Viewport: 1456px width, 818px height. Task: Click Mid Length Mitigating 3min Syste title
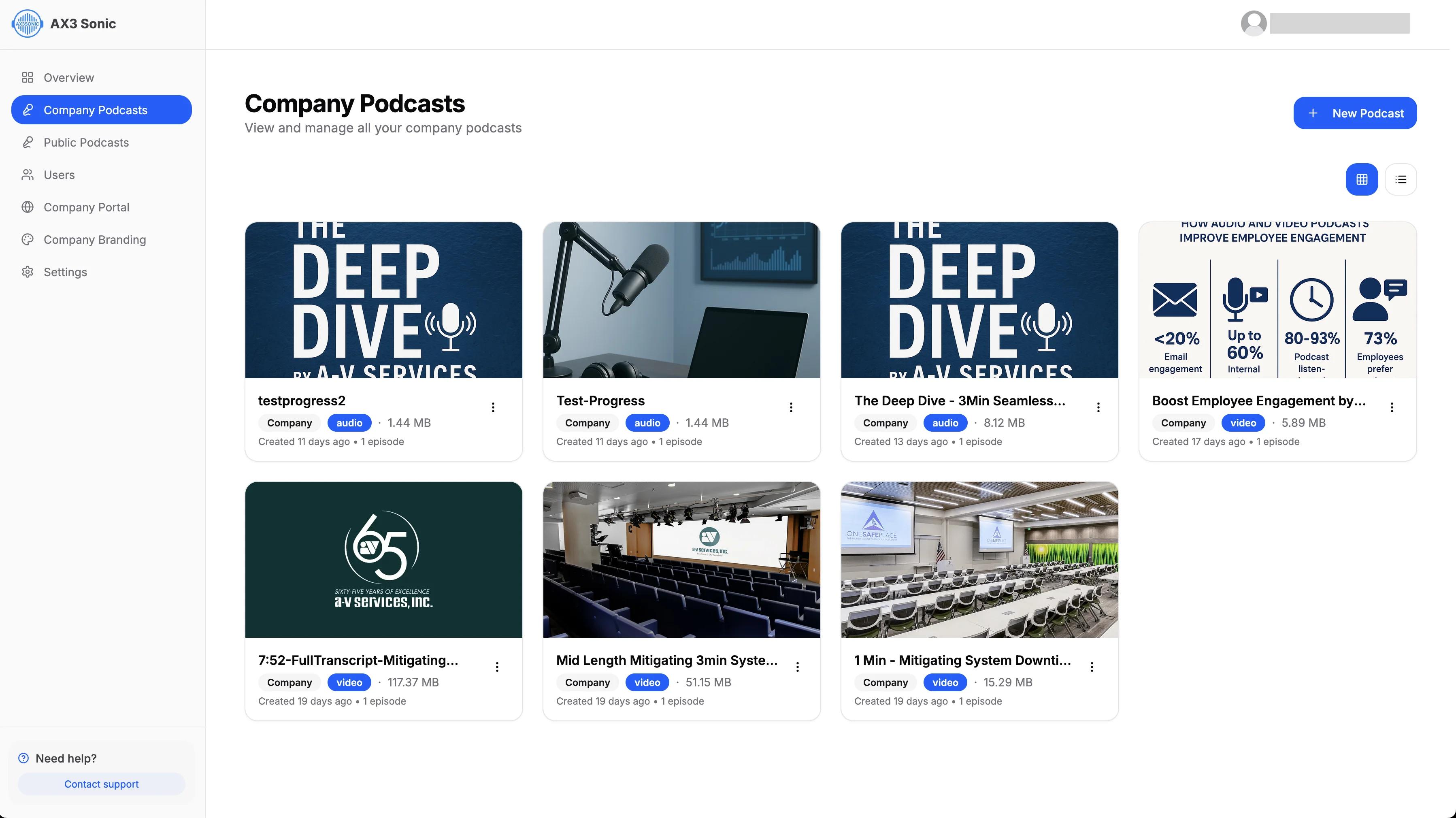(667, 660)
